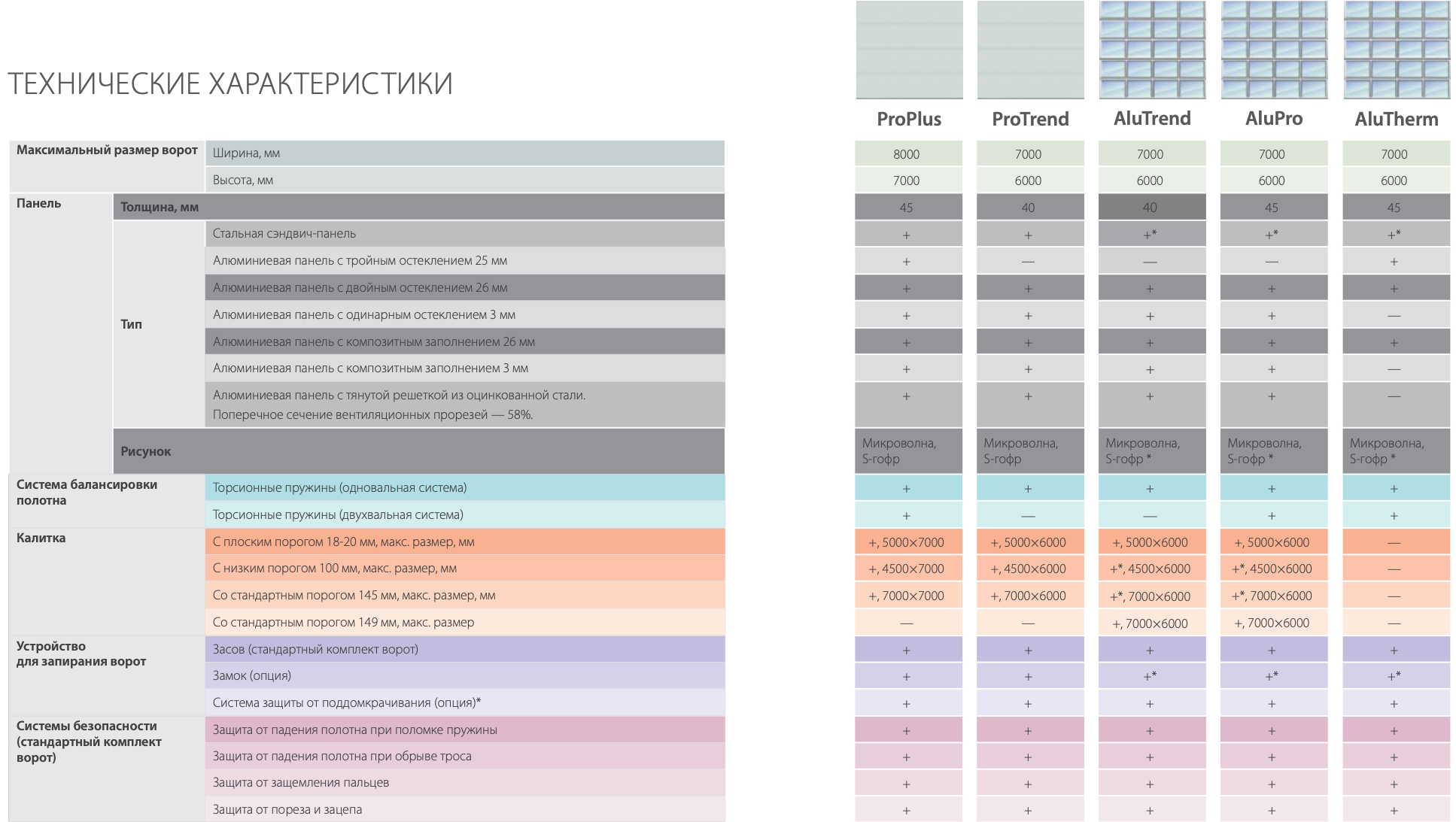The width and height of the screenshot is (1456, 822).
Task: Click the Калитка section label
Action: point(41,538)
